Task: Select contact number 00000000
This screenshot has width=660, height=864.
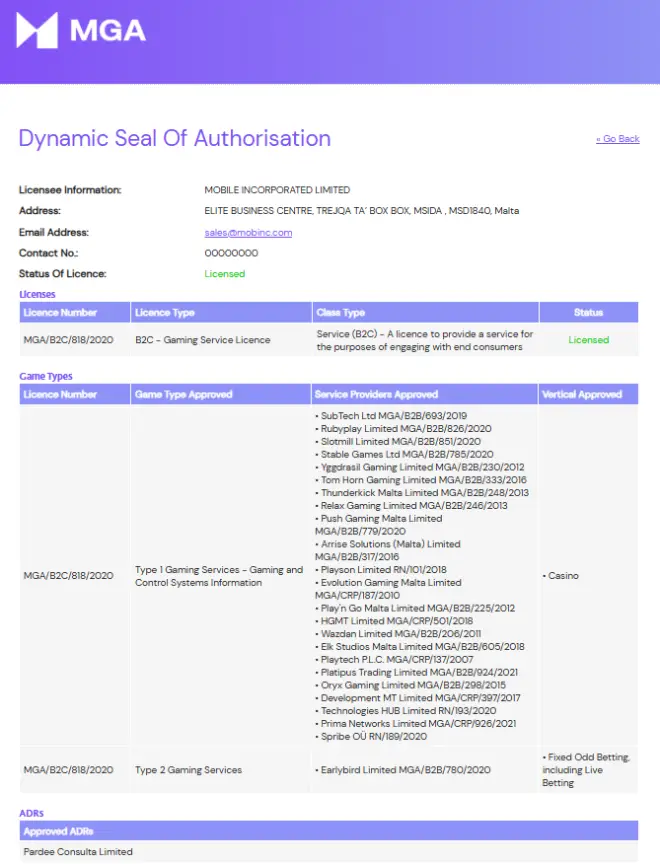Action: tap(231, 253)
